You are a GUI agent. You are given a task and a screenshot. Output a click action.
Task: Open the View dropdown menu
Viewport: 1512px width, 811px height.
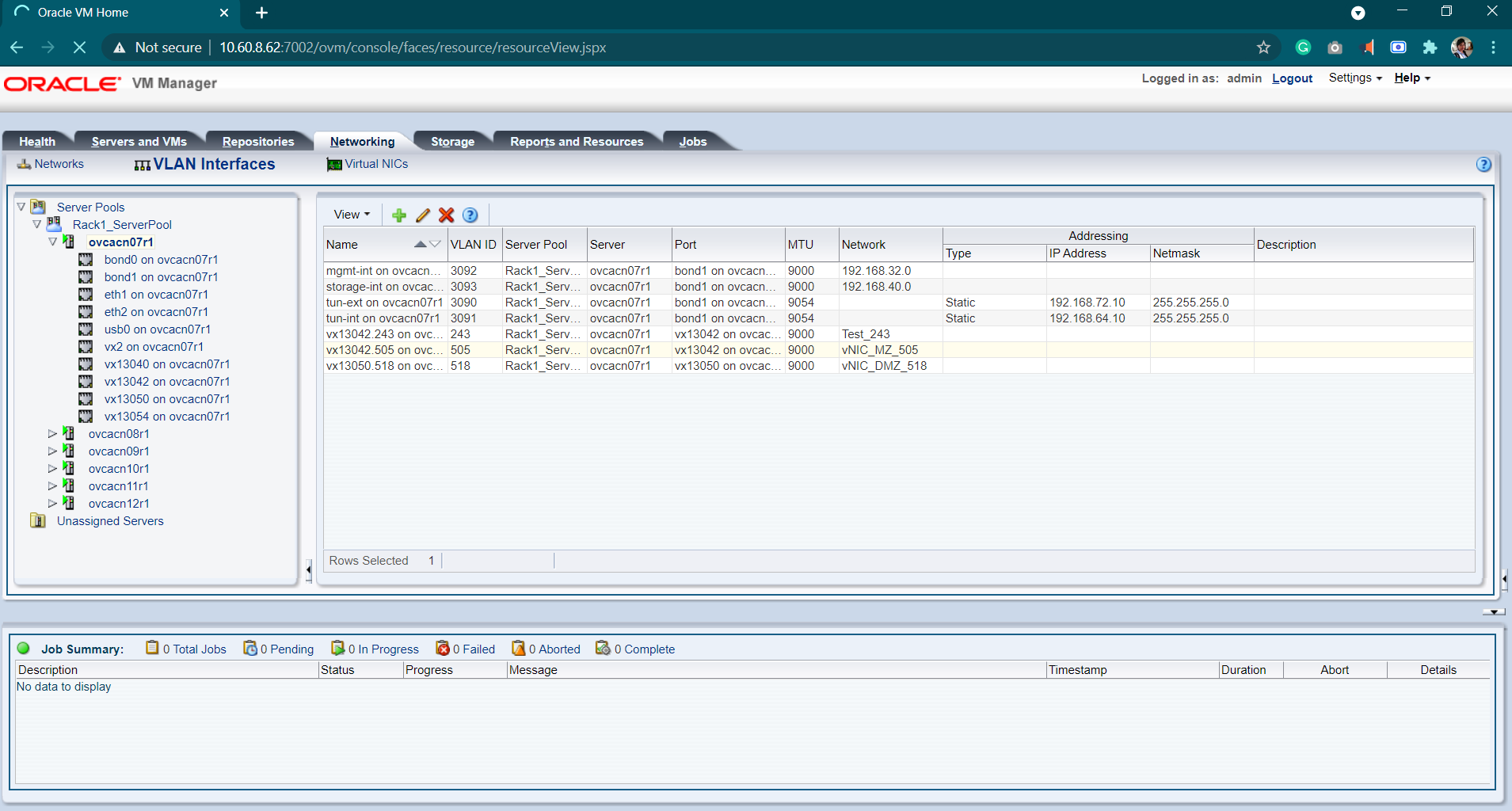[352, 215]
